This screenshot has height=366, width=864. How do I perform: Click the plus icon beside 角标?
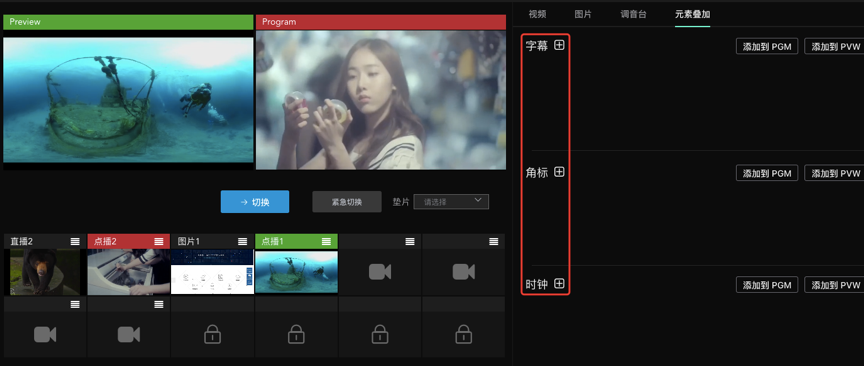pyautogui.click(x=559, y=172)
